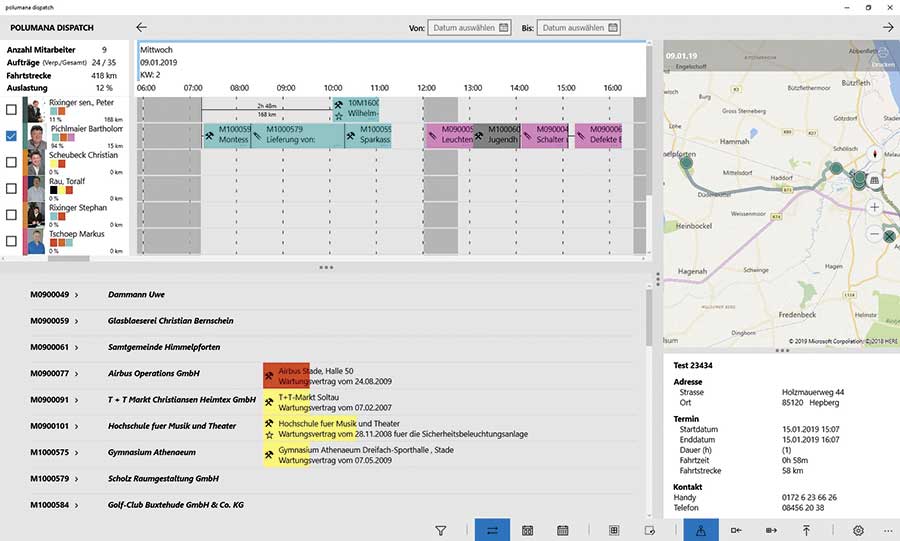The width and height of the screenshot is (900, 541).
Task: Click the vertical scrollbar of the order list
Action: (x=649, y=317)
